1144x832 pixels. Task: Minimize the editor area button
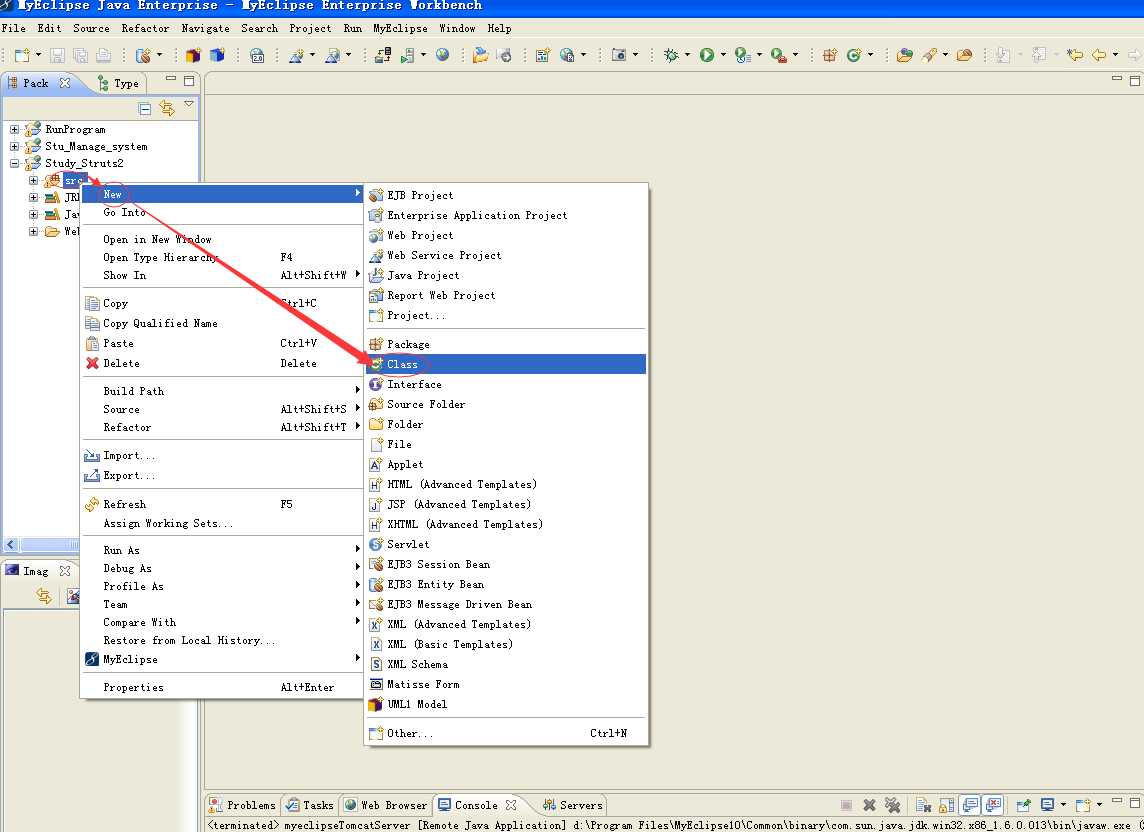point(1116,79)
